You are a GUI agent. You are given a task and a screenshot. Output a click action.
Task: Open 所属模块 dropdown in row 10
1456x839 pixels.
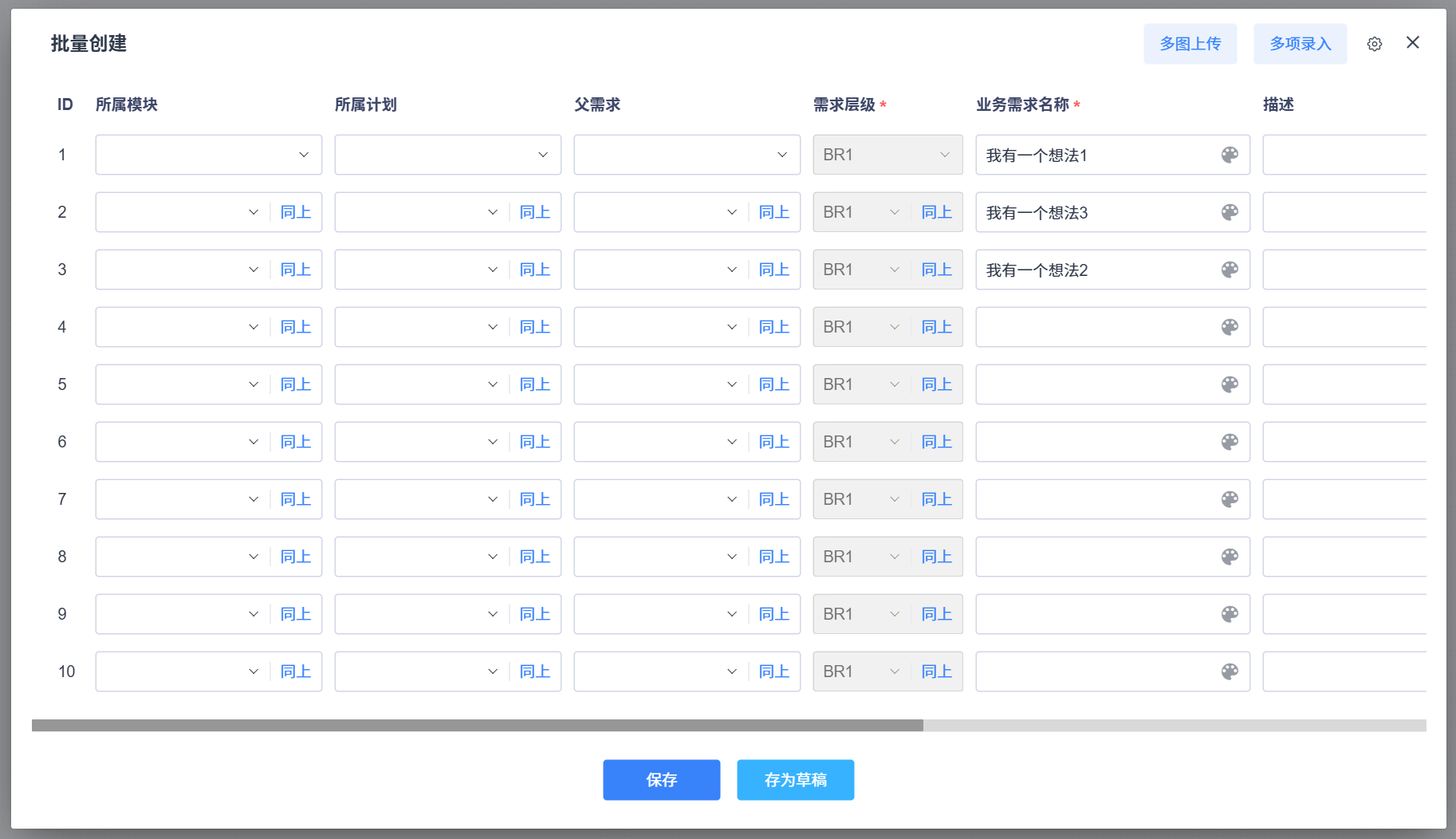tap(183, 672)
